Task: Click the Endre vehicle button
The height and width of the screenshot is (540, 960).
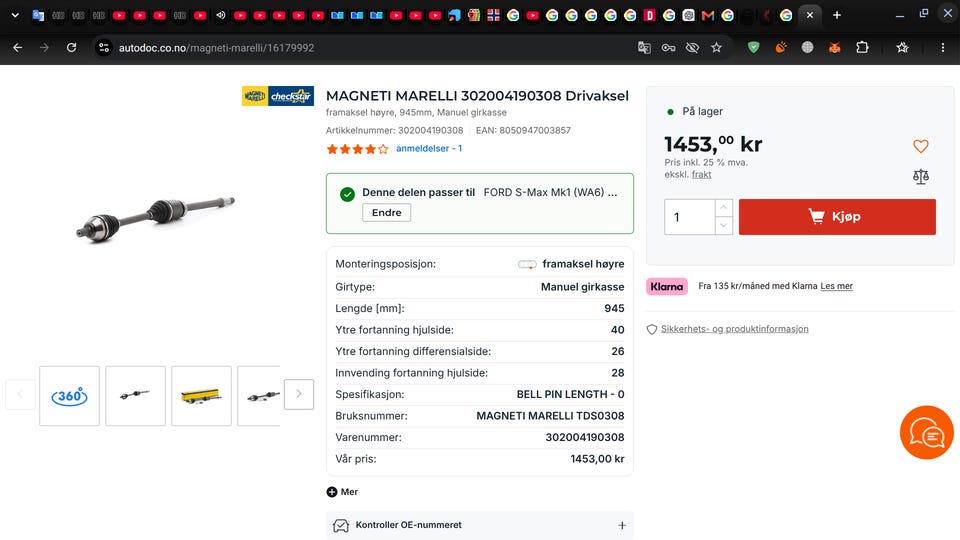Action: (x=386, y=212)
